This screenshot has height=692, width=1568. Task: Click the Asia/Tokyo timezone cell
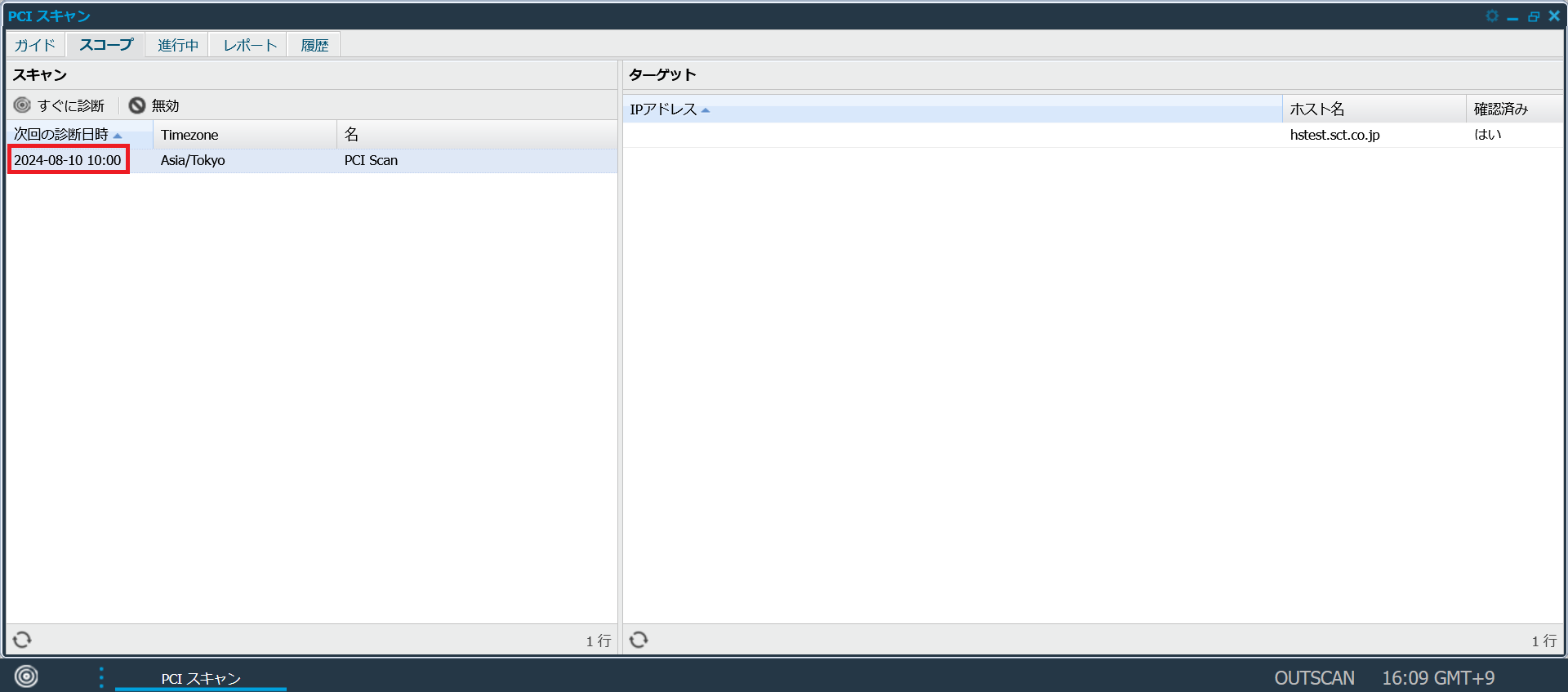(193, 160)
